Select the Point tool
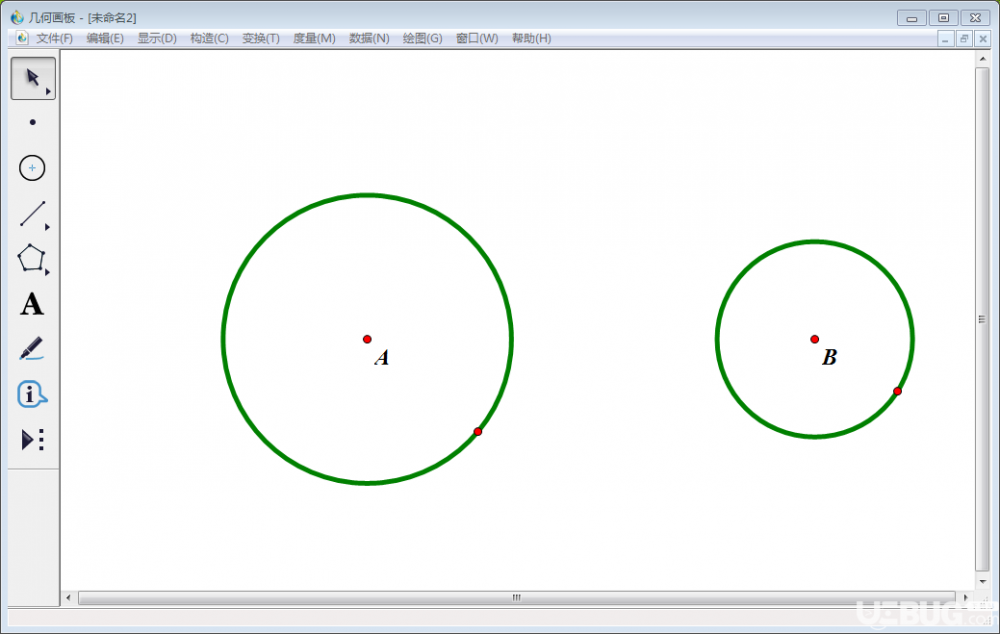This screenshot has width=1000, height=634. click(x=33, y=122)
